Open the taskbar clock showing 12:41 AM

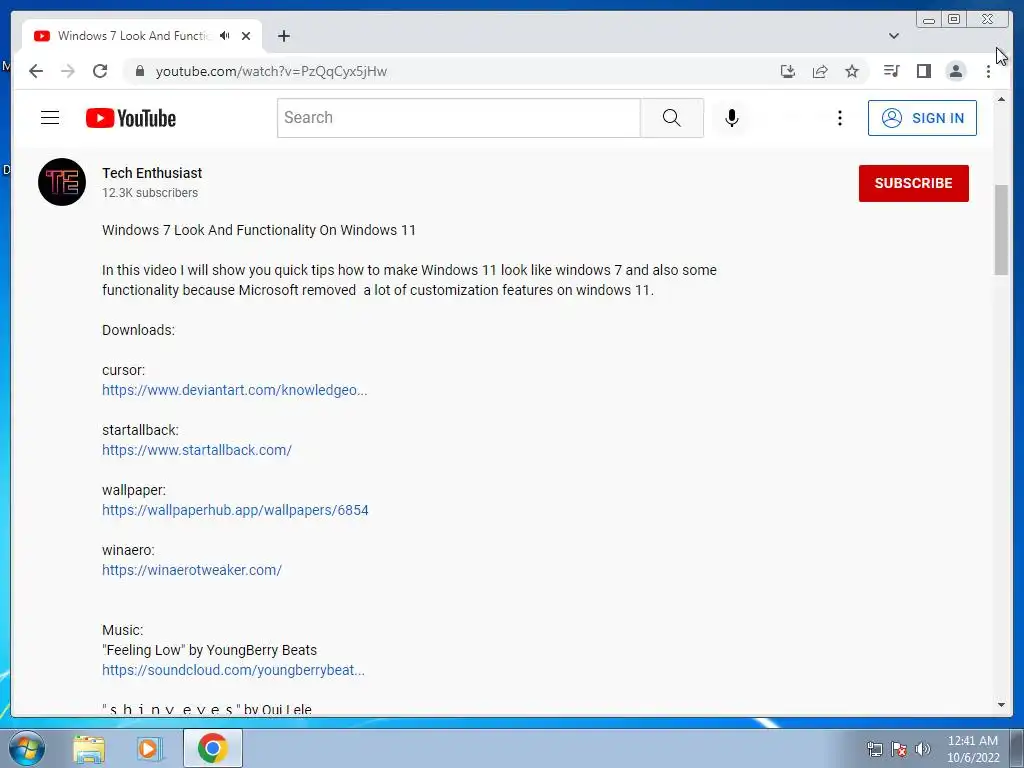pyautogui.click(x=973, y=749)
